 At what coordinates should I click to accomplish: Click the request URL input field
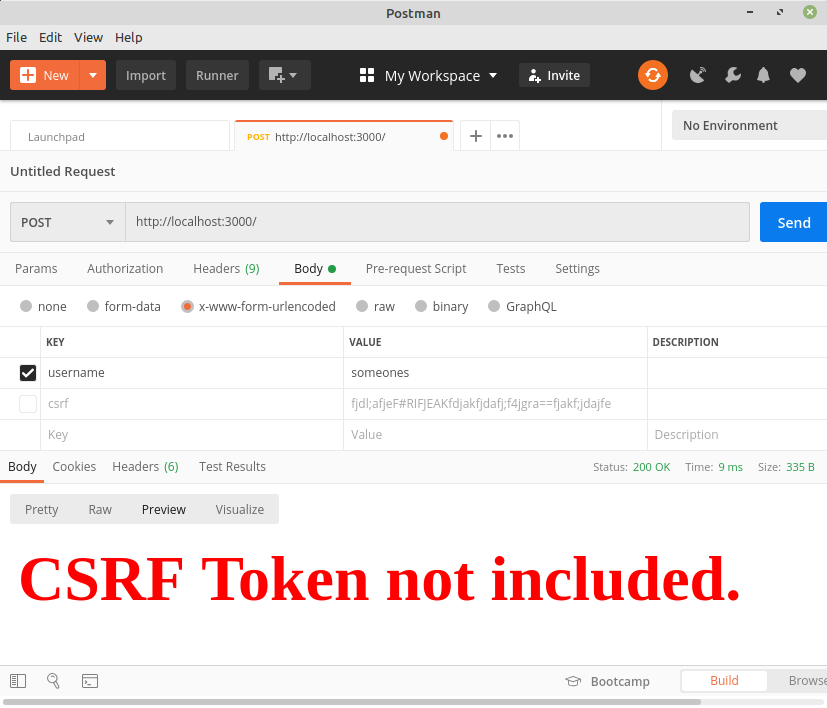[x=437, y=222]
